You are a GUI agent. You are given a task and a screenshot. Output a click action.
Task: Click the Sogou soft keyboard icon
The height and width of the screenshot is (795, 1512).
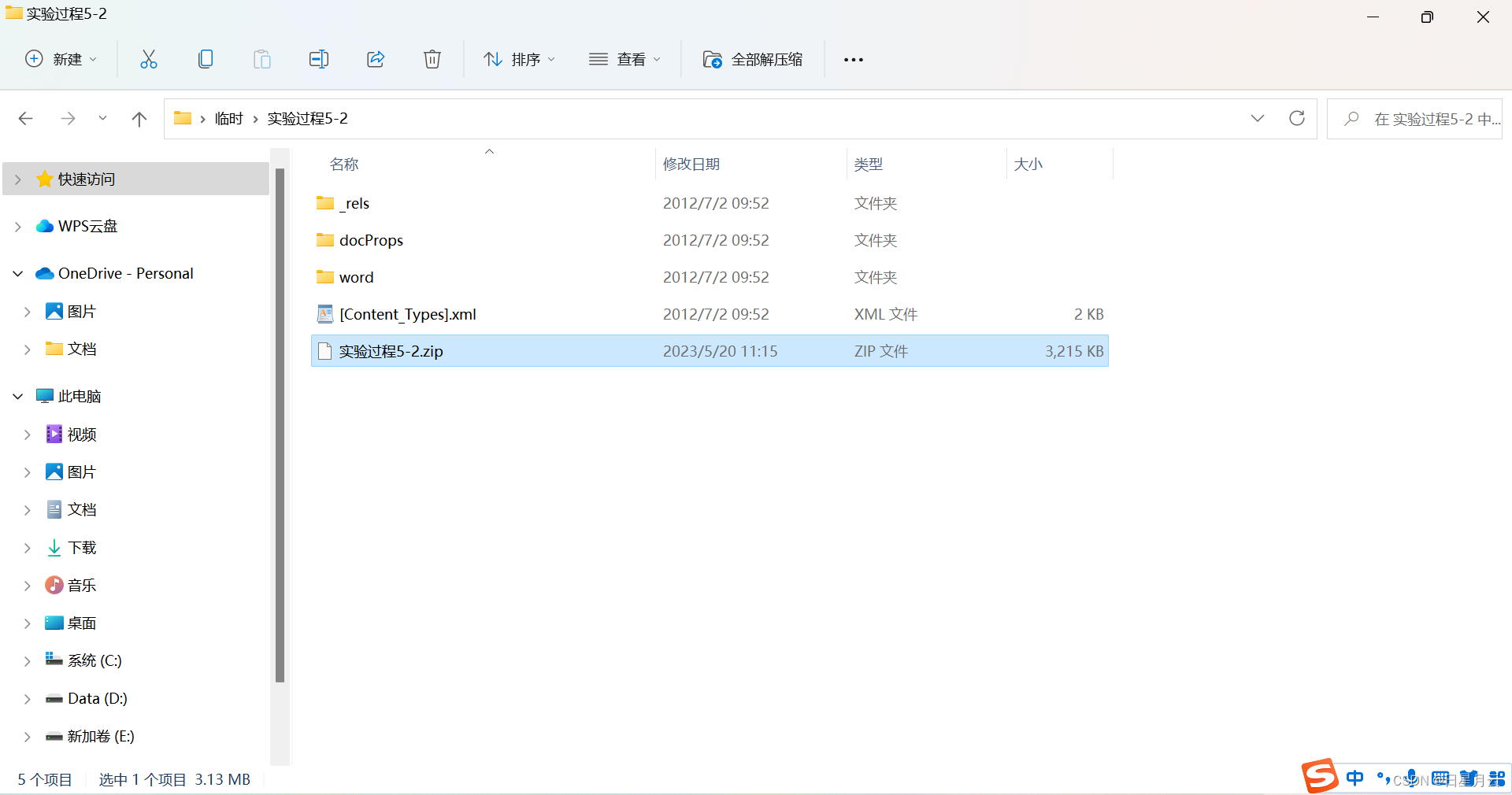[x=1440, y=778]
